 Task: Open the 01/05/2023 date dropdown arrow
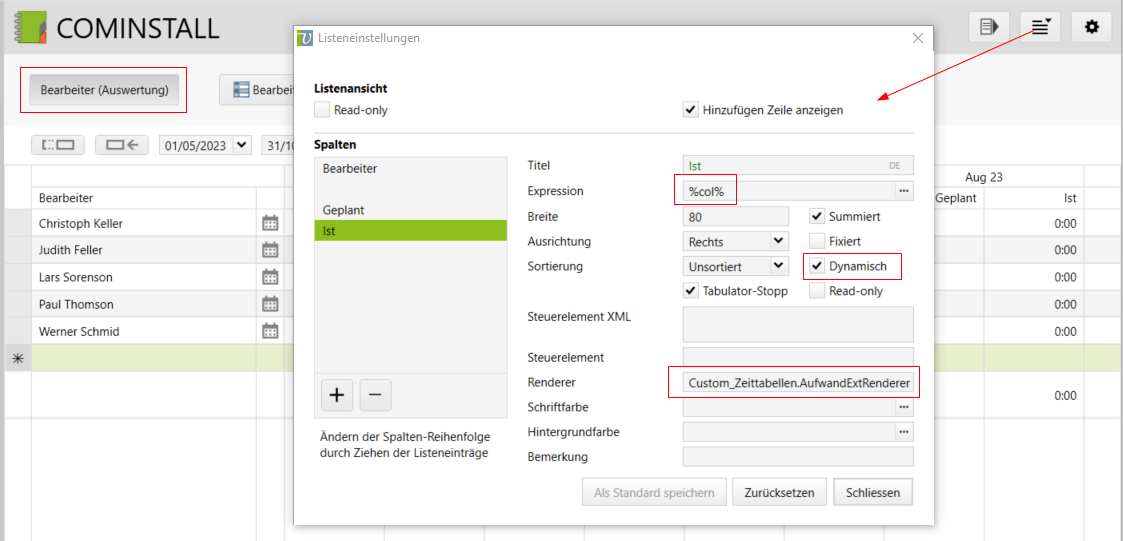(241, 146)
